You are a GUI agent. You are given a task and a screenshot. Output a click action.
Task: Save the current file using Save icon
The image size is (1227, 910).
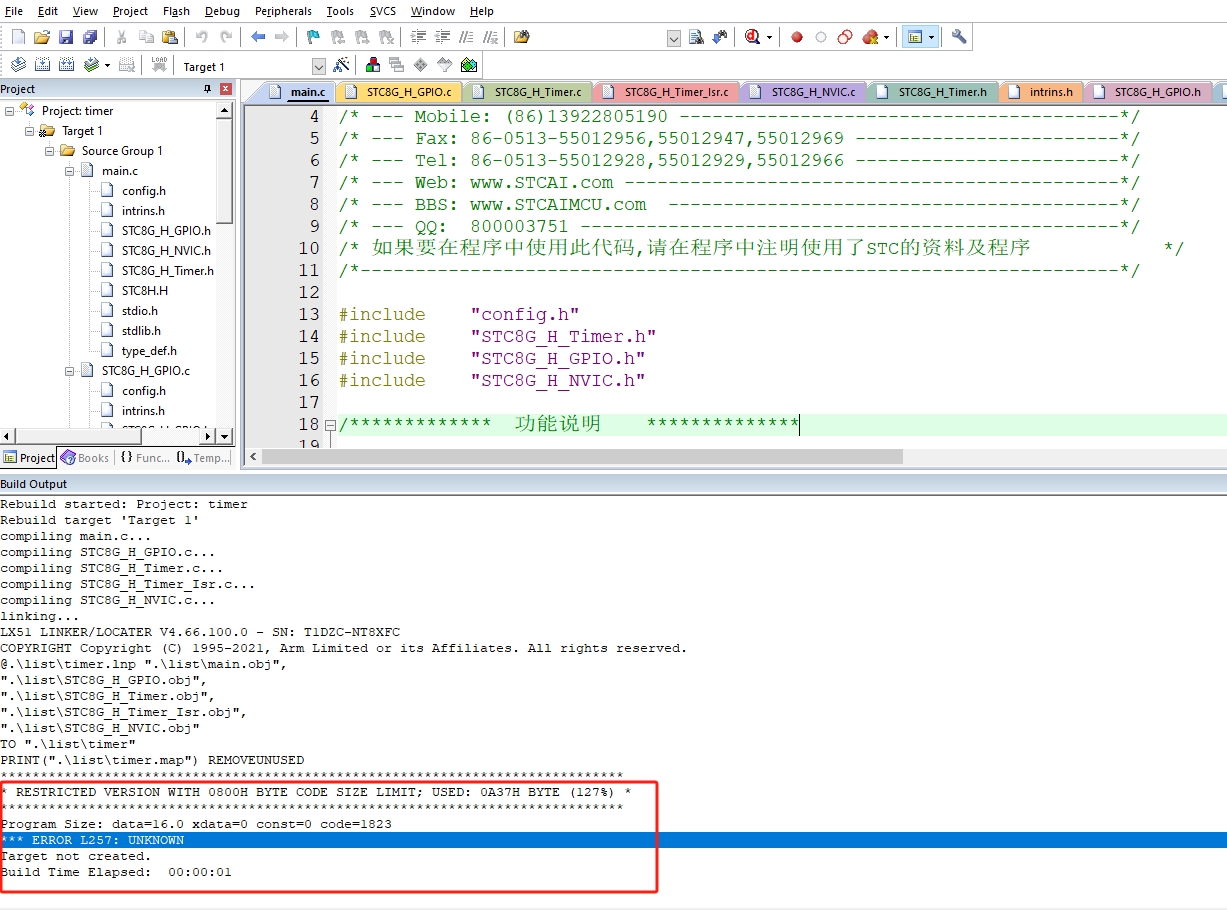coord(66,37)
